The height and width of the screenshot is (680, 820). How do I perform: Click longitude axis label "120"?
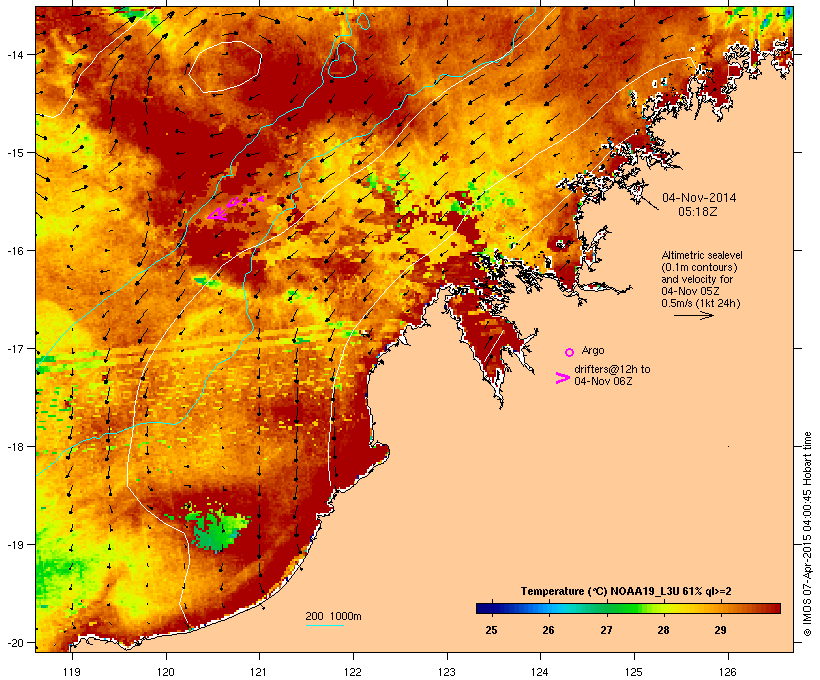coord(166,672)
